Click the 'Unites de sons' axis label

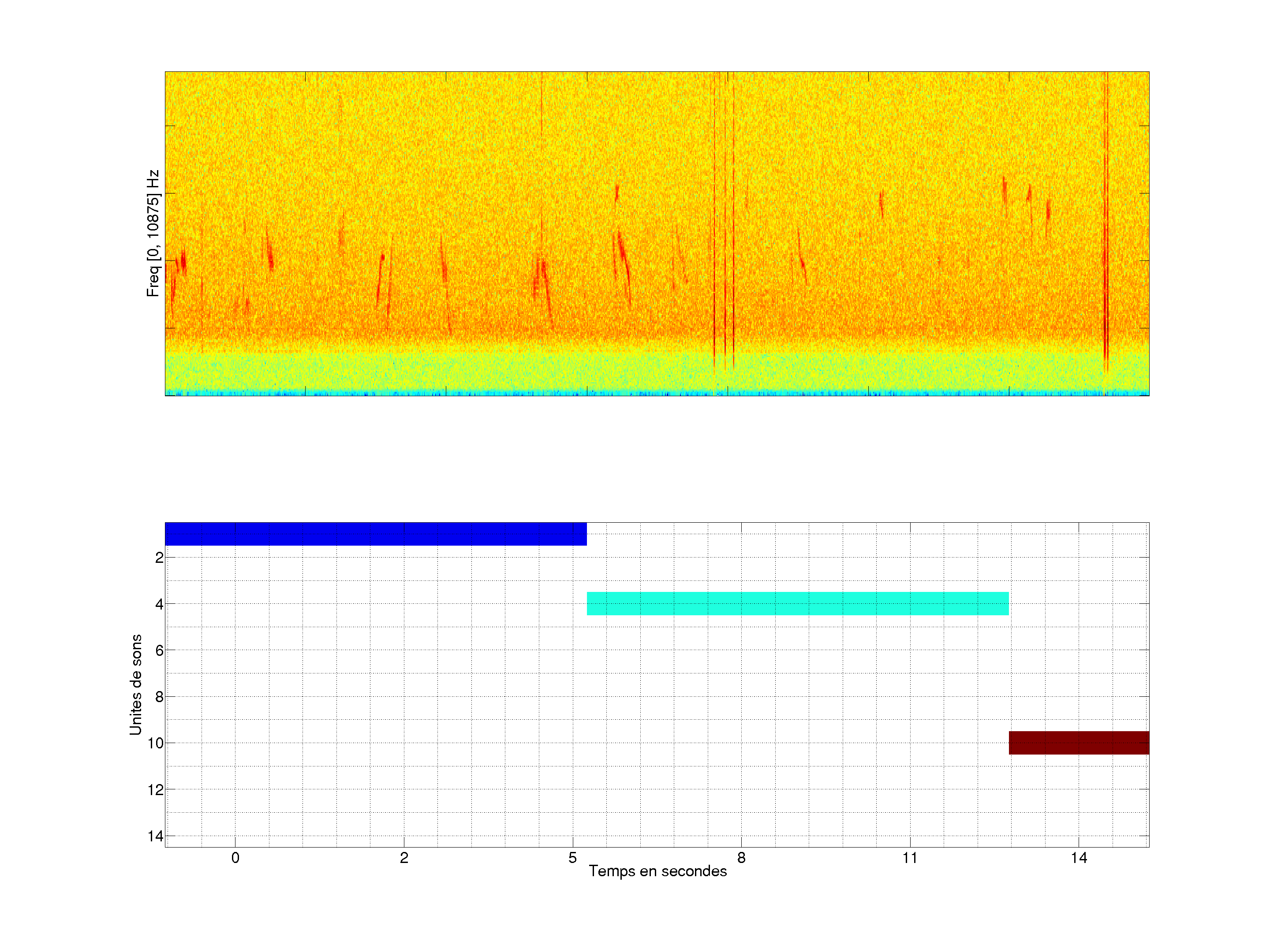[x=135, y=684]
